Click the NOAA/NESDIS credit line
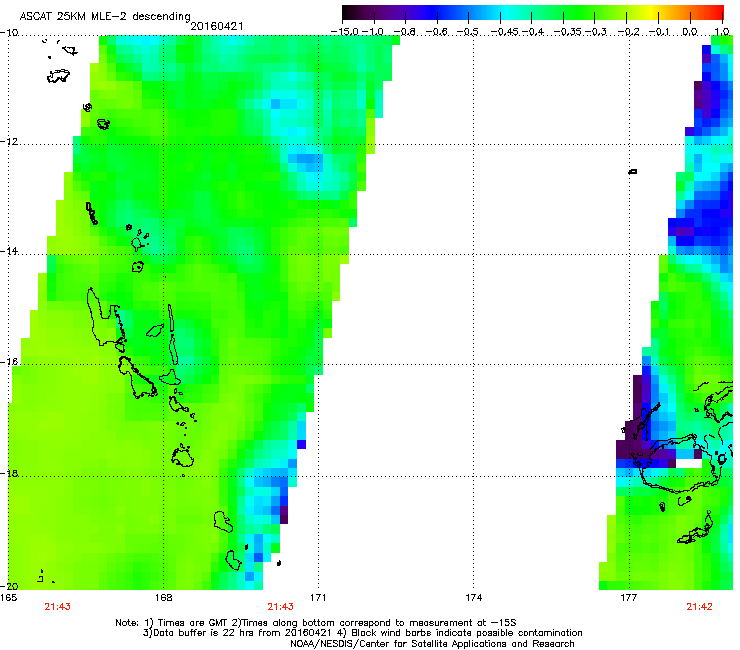 (432, 644)
